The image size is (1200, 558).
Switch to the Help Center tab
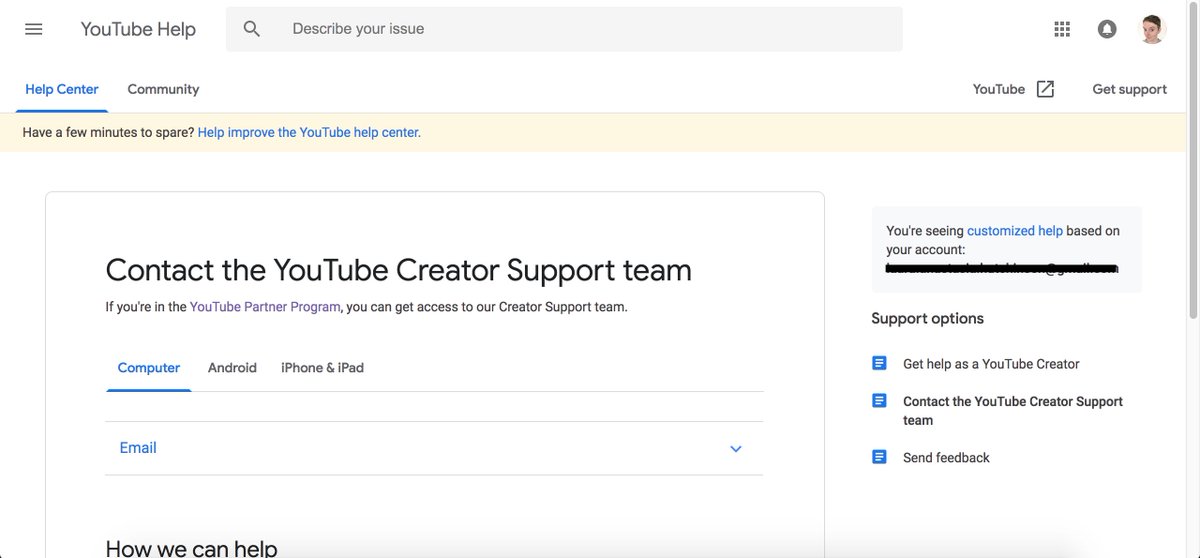pyautogui.click(x=62, y=89)
